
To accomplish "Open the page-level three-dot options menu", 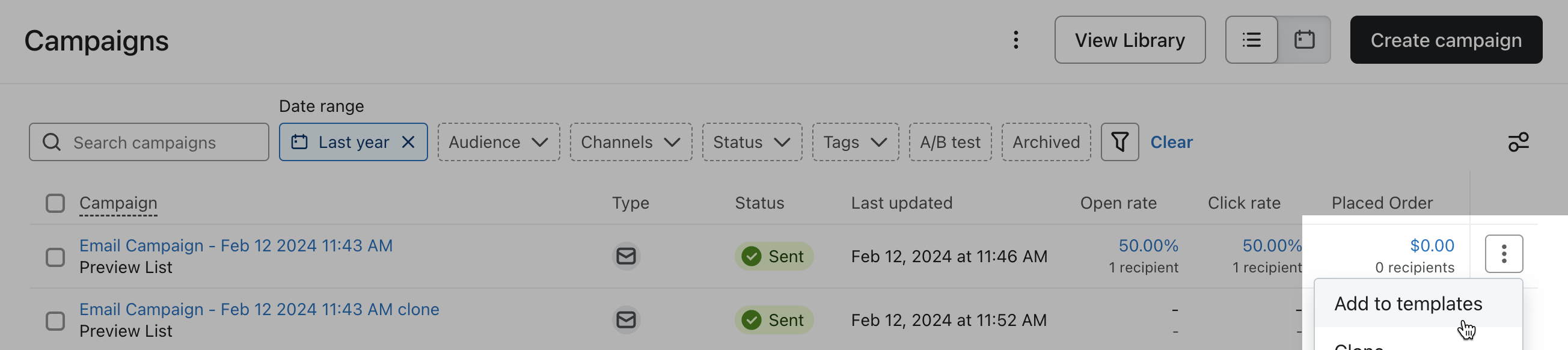I will [x=1015, y=40].
